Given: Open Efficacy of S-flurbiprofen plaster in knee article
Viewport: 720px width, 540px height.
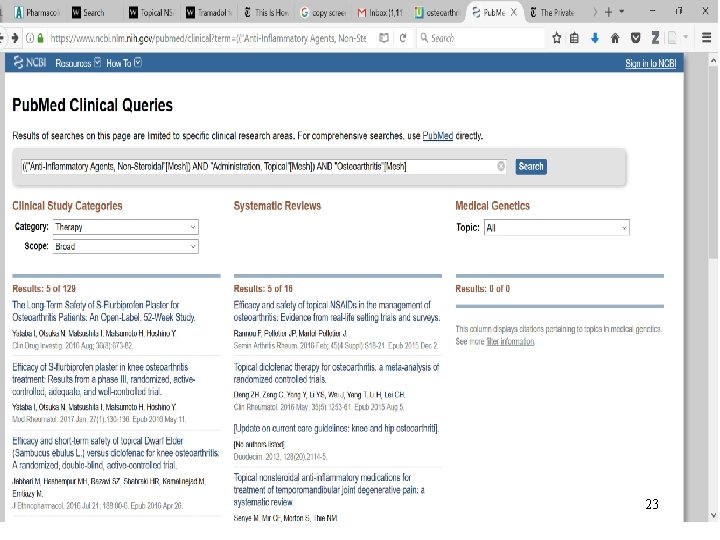Looking at the screenshot, I should (x=104, y=379).
